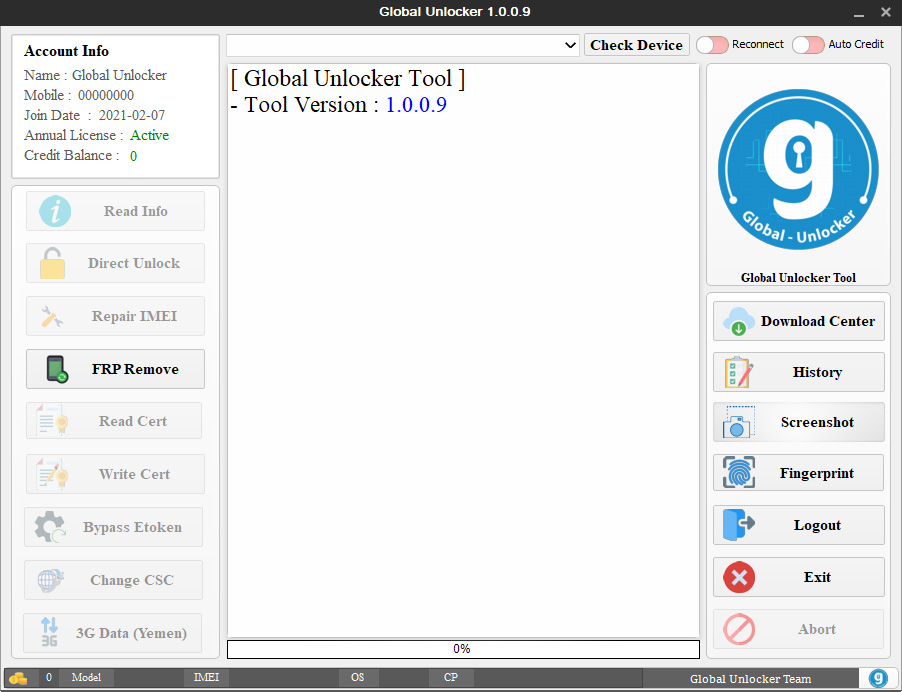Click the History clipboard icon
Image resolution: width=902 pixels, height=692 pixels.
tap(739, 372)
